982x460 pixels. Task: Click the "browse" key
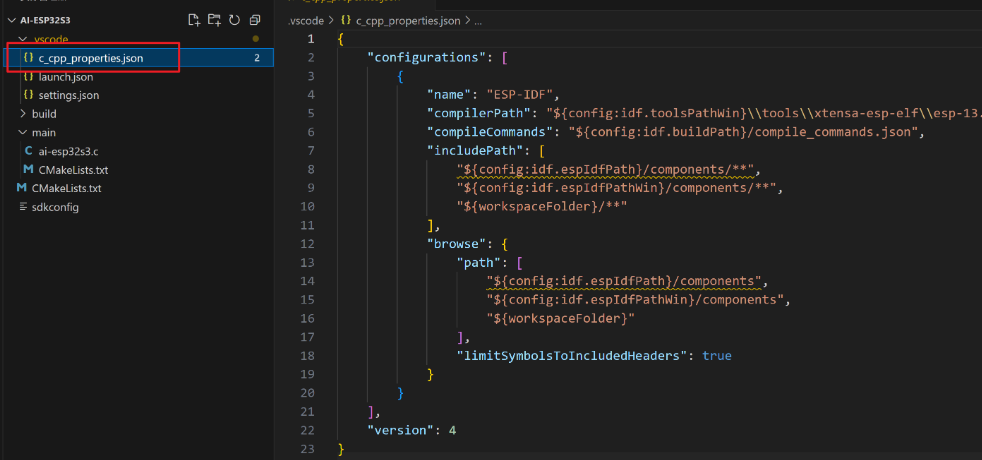pyautogui.click(x=457, y=243)
